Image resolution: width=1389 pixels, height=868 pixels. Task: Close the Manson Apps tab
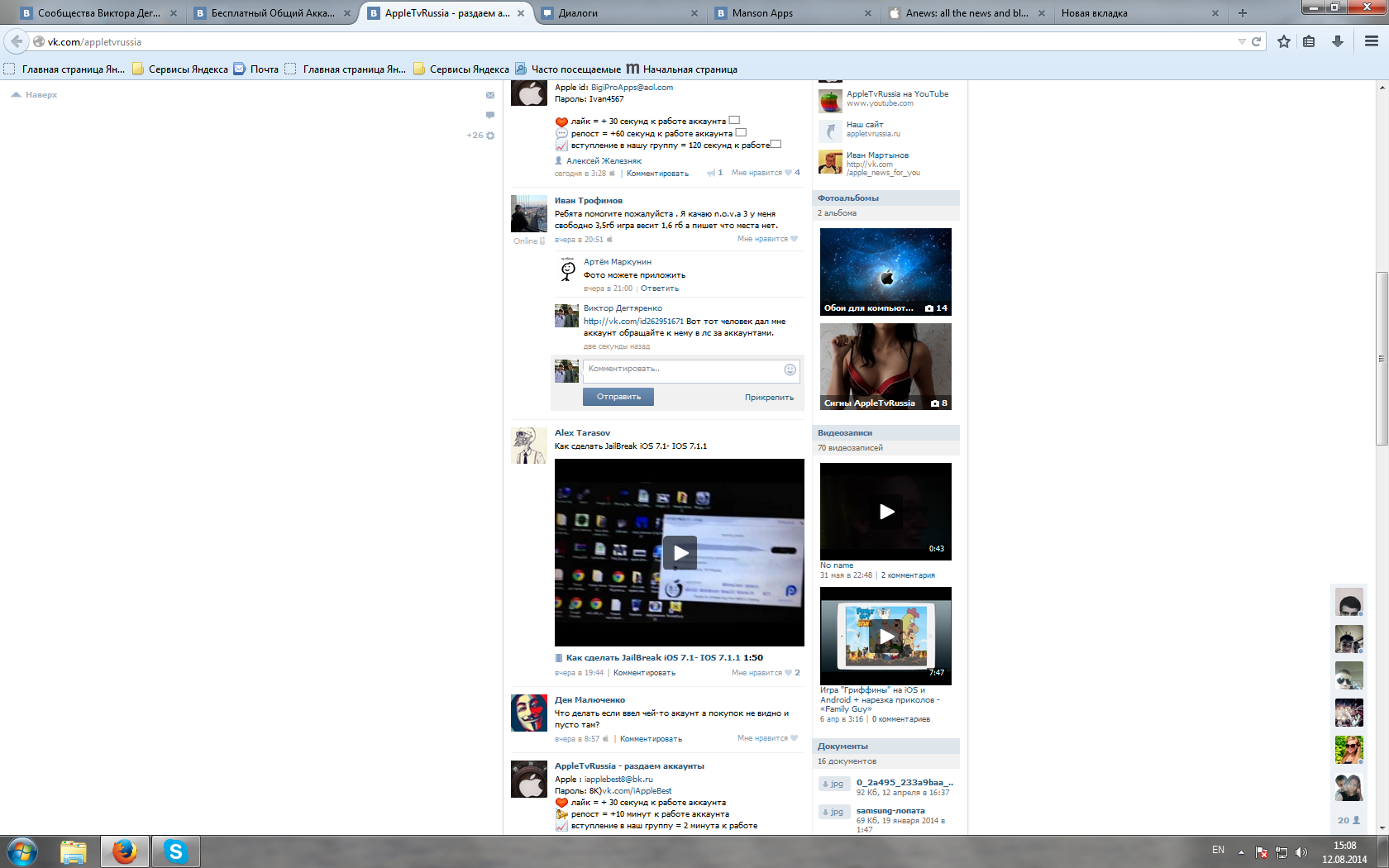(x=868, y=13)
